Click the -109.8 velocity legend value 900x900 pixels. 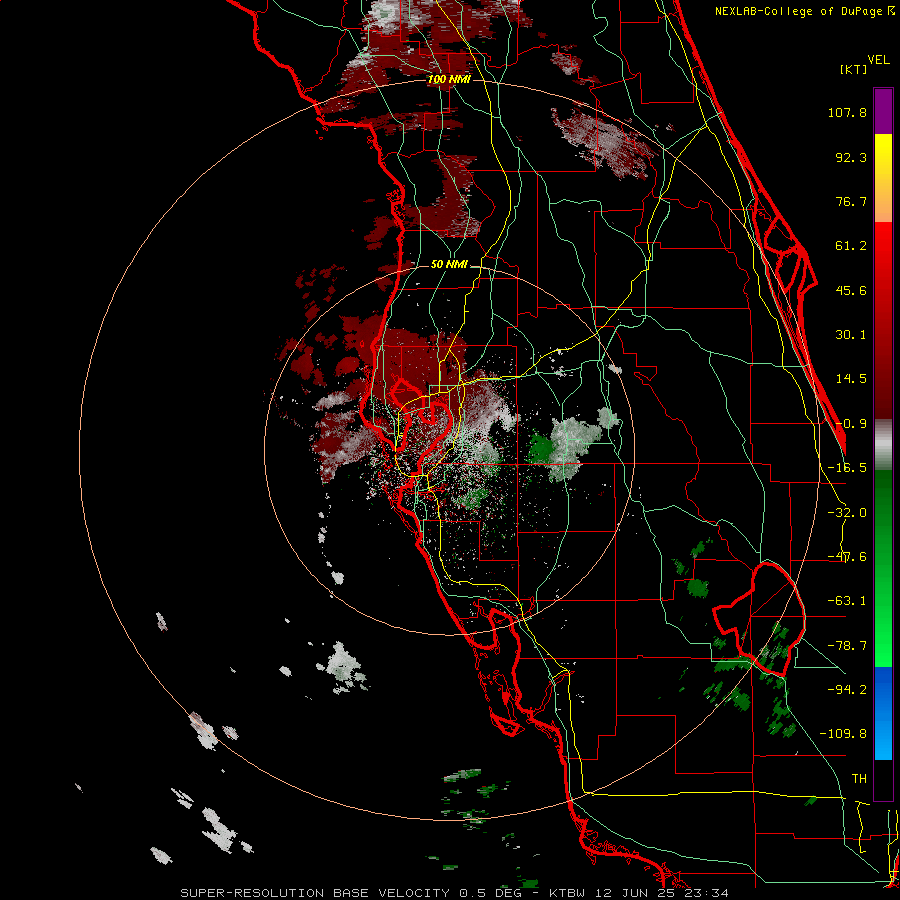coord(843,734)
